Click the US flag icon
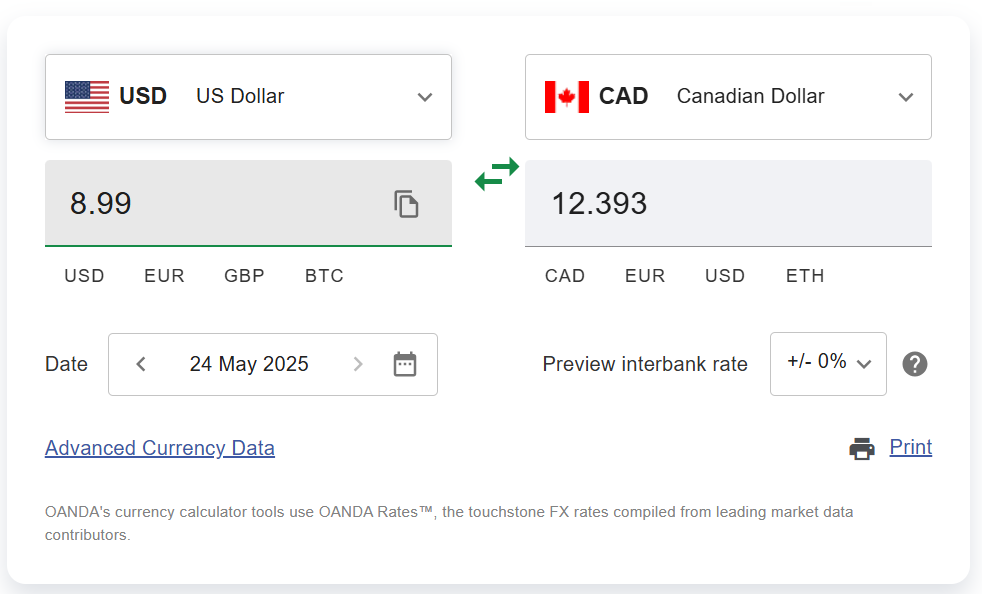982x594 pixels. (87, 97)
